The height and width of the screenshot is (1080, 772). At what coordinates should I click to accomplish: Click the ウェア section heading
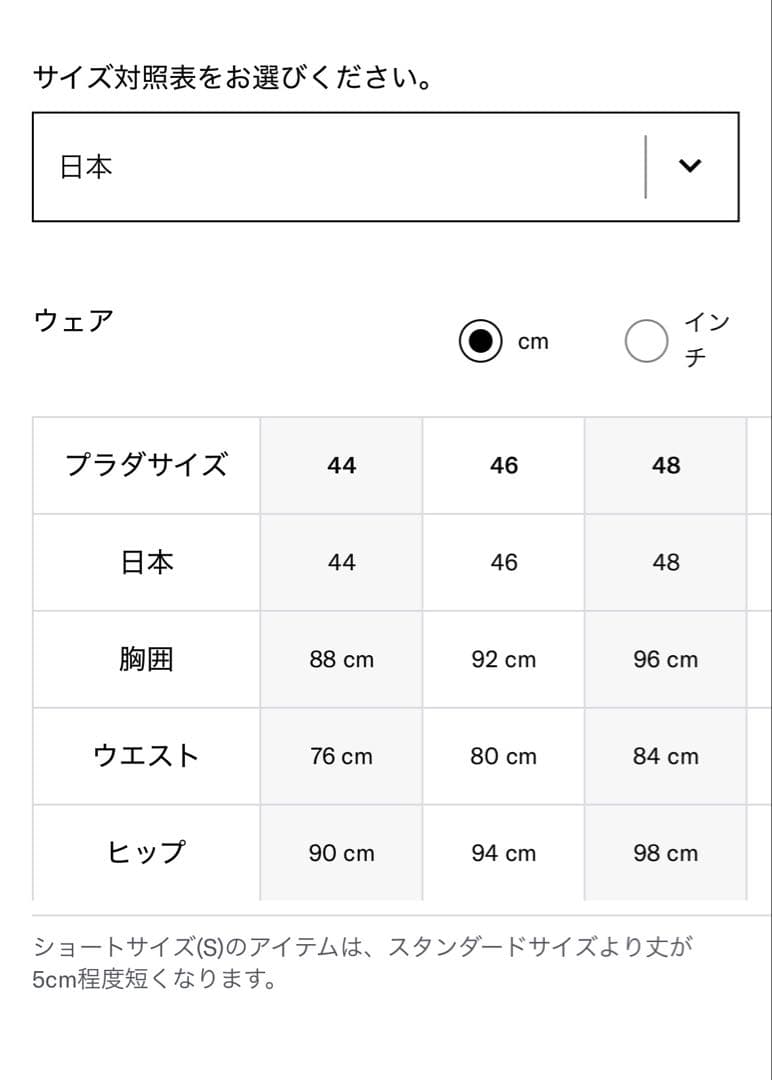[74, 321]
